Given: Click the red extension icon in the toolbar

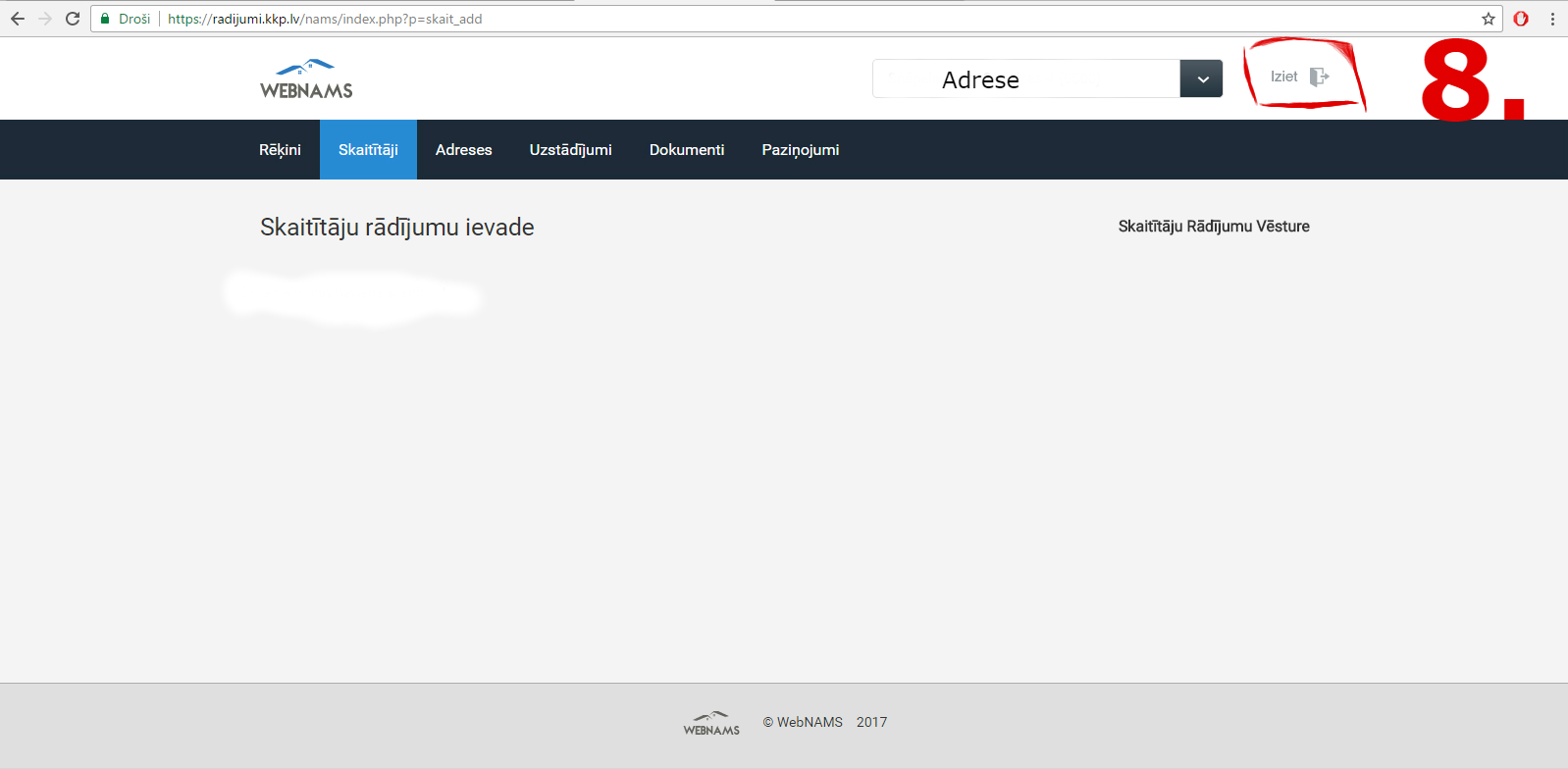Looking at the screenshot, I should (1521, 19).
